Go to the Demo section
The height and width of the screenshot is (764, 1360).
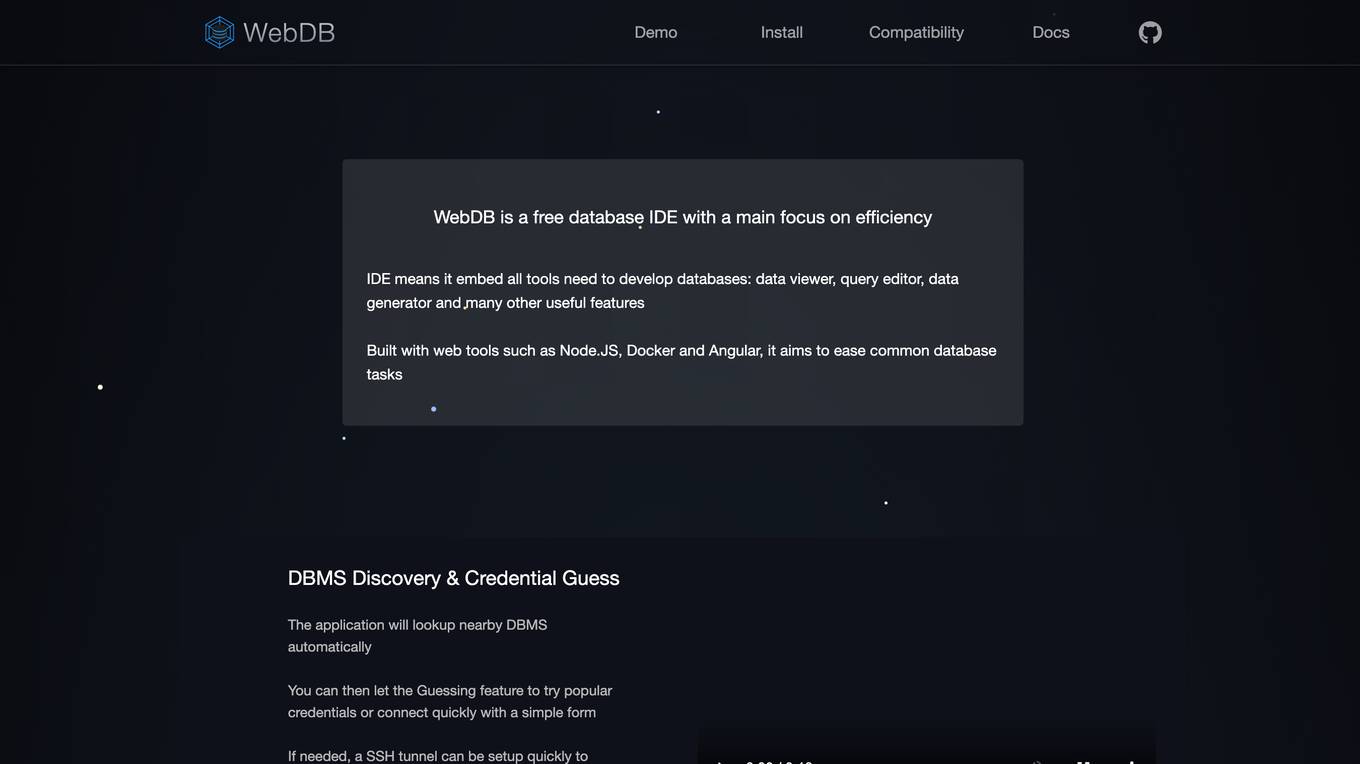[x=656, y=32]
